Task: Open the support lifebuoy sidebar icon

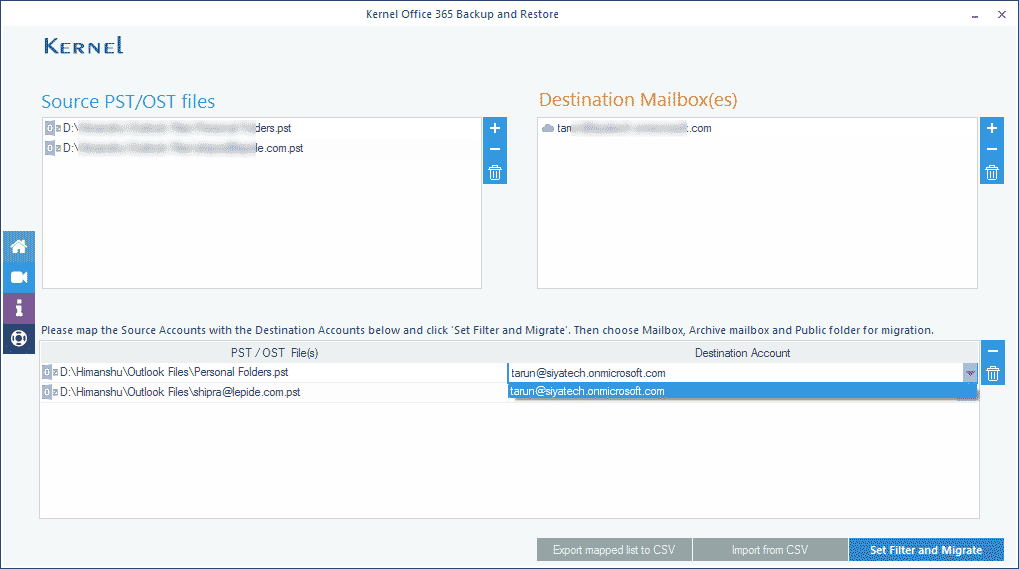Action: tap(19, 338)
